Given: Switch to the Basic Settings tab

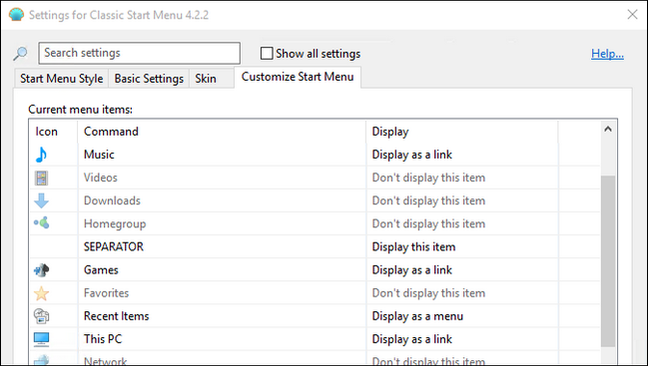Looking at the screenshot, I should tap(149, 78).
